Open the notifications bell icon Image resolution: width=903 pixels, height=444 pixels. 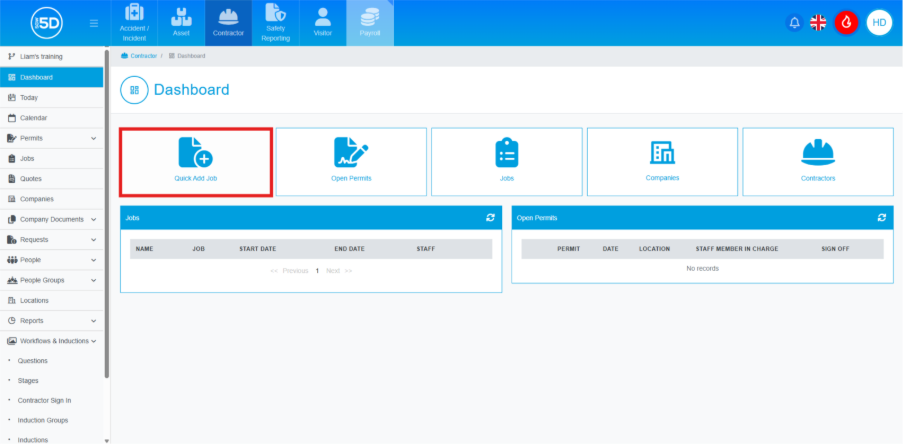795,22
